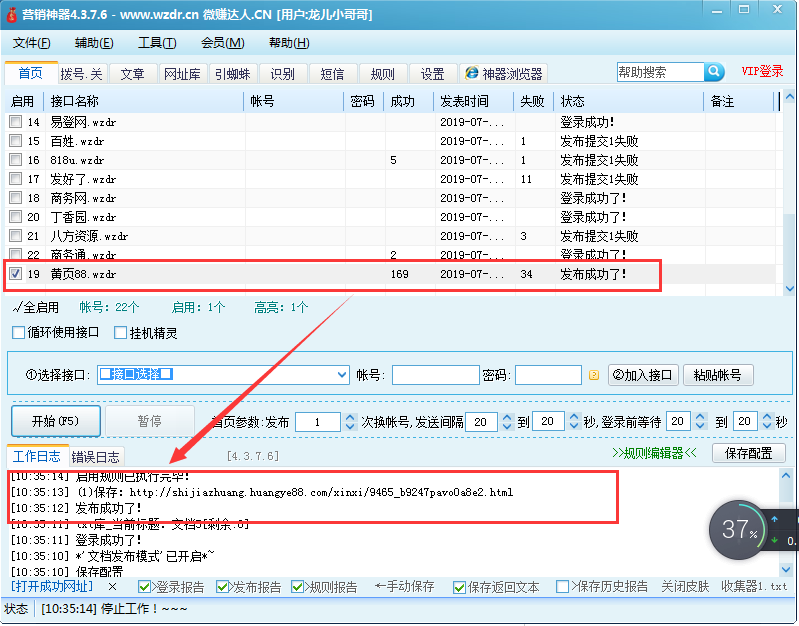Increase second 发送间隔 value stepper

(574, 417)
